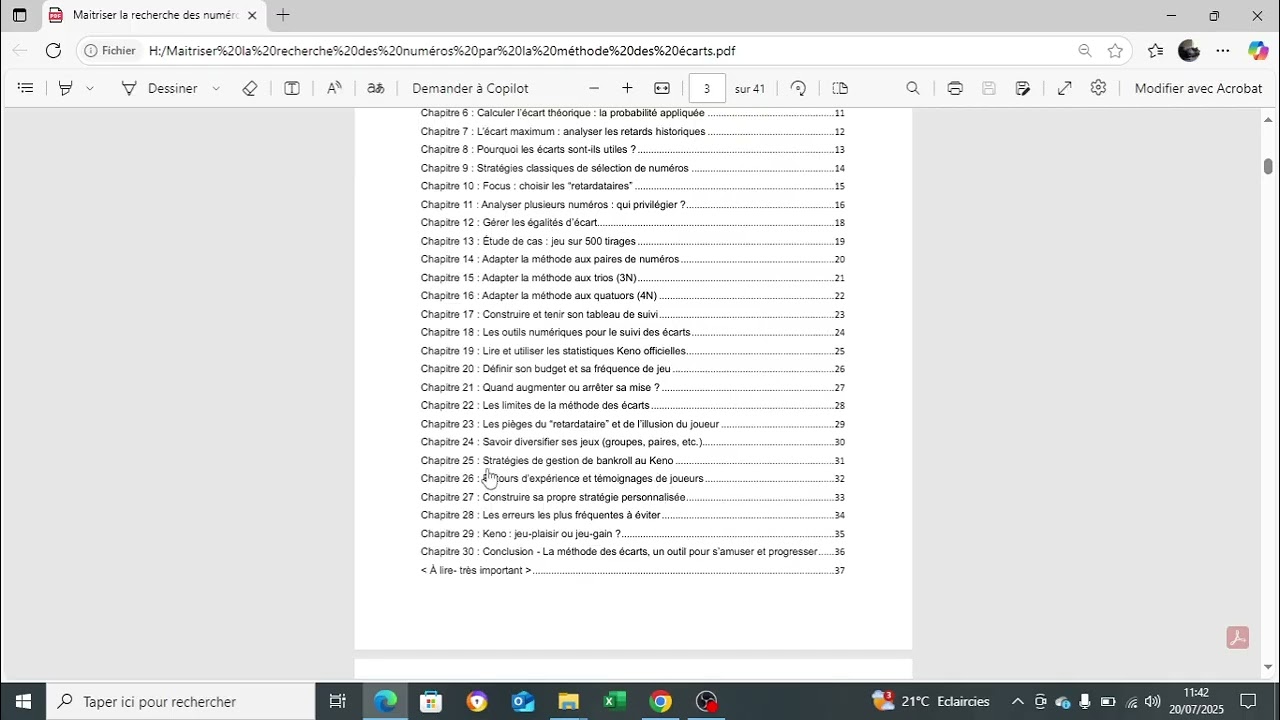Click Chapitre 27 Construire sa propre stratégie
The image size is (1280, 720).
point(633,497)
